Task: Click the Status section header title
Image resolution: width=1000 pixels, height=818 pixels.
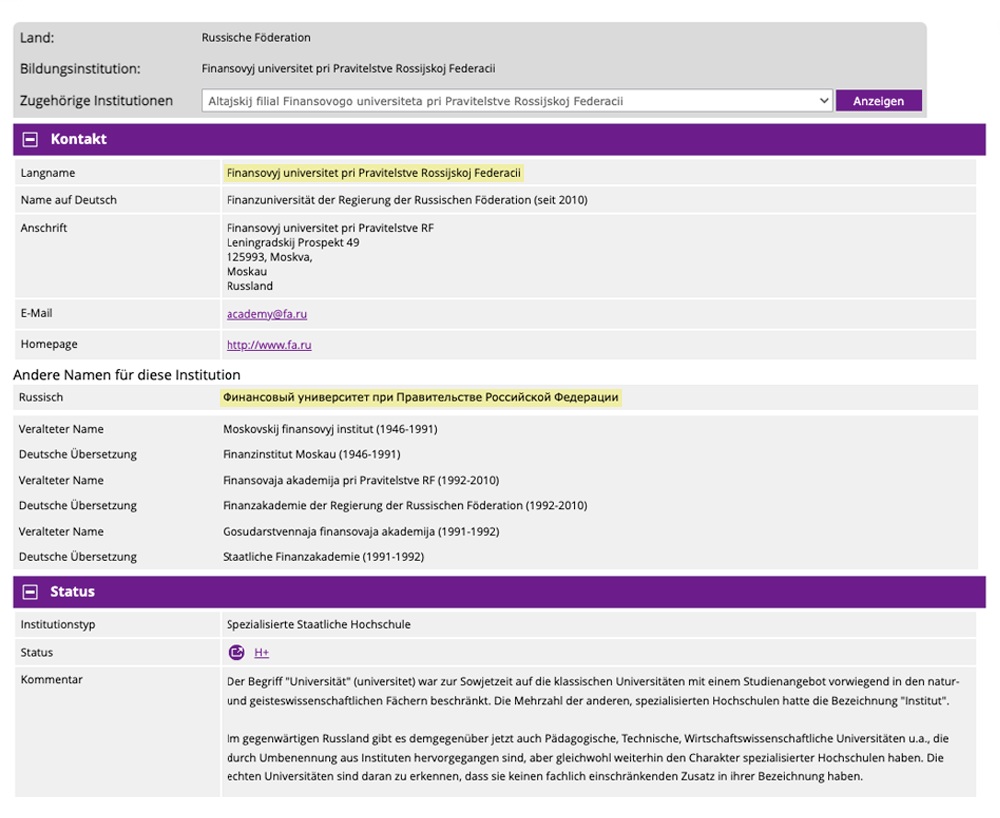Action: pyautogui.click(x=72, y=592)
